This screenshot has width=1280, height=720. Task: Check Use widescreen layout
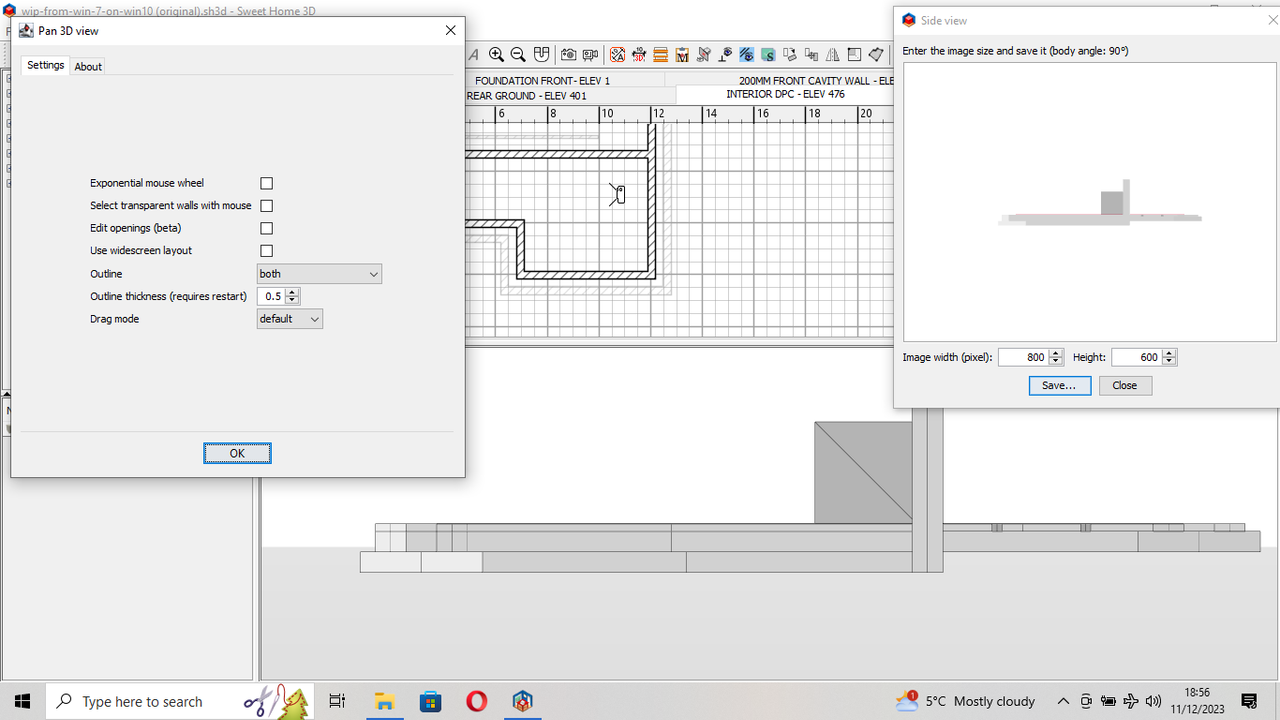[x=266, y=250]
